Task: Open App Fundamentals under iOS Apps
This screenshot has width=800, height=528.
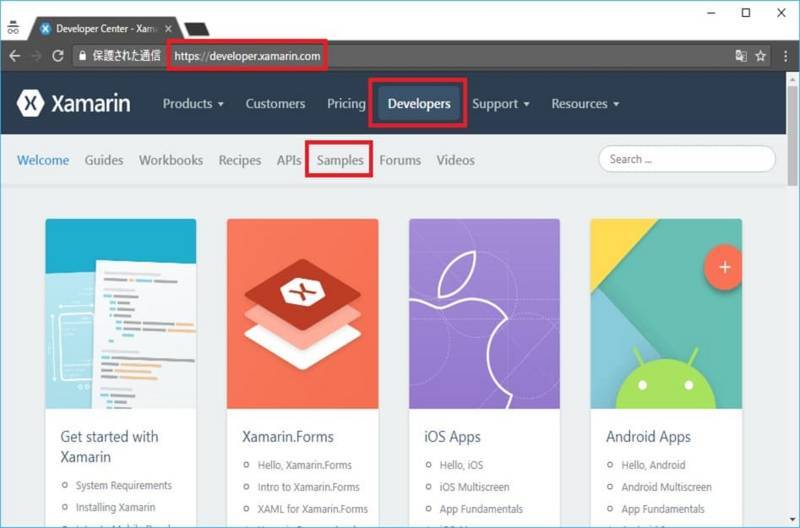Action: [x=481, y=509]
